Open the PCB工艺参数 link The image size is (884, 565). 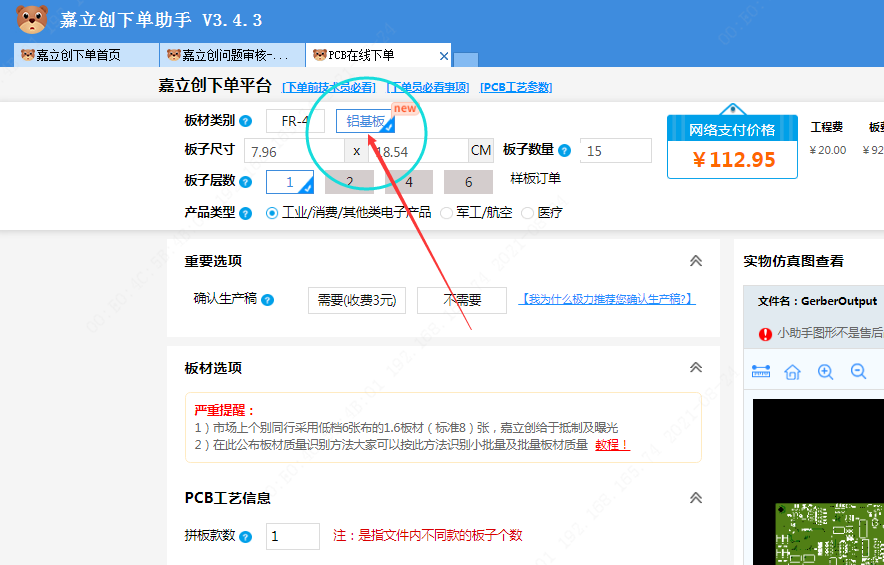(515, 87)
